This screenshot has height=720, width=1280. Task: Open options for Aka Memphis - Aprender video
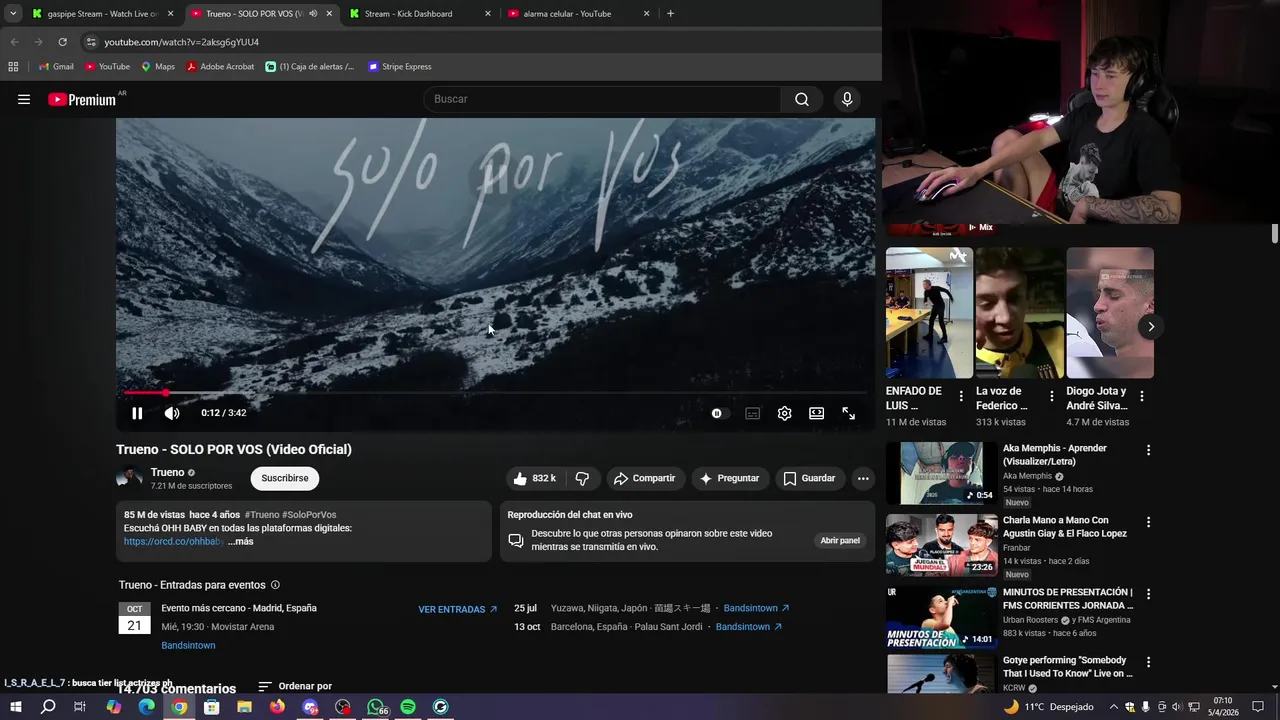click(1148, 450)
